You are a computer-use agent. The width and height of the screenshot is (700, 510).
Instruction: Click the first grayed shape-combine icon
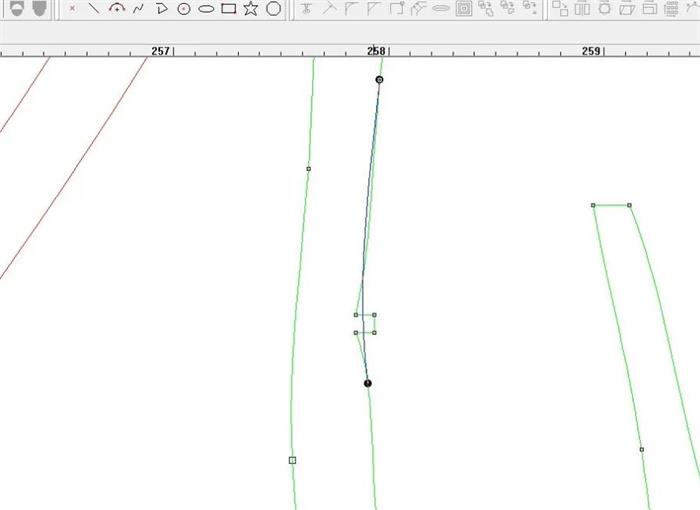pyautogui.click(x=486, y=8)
